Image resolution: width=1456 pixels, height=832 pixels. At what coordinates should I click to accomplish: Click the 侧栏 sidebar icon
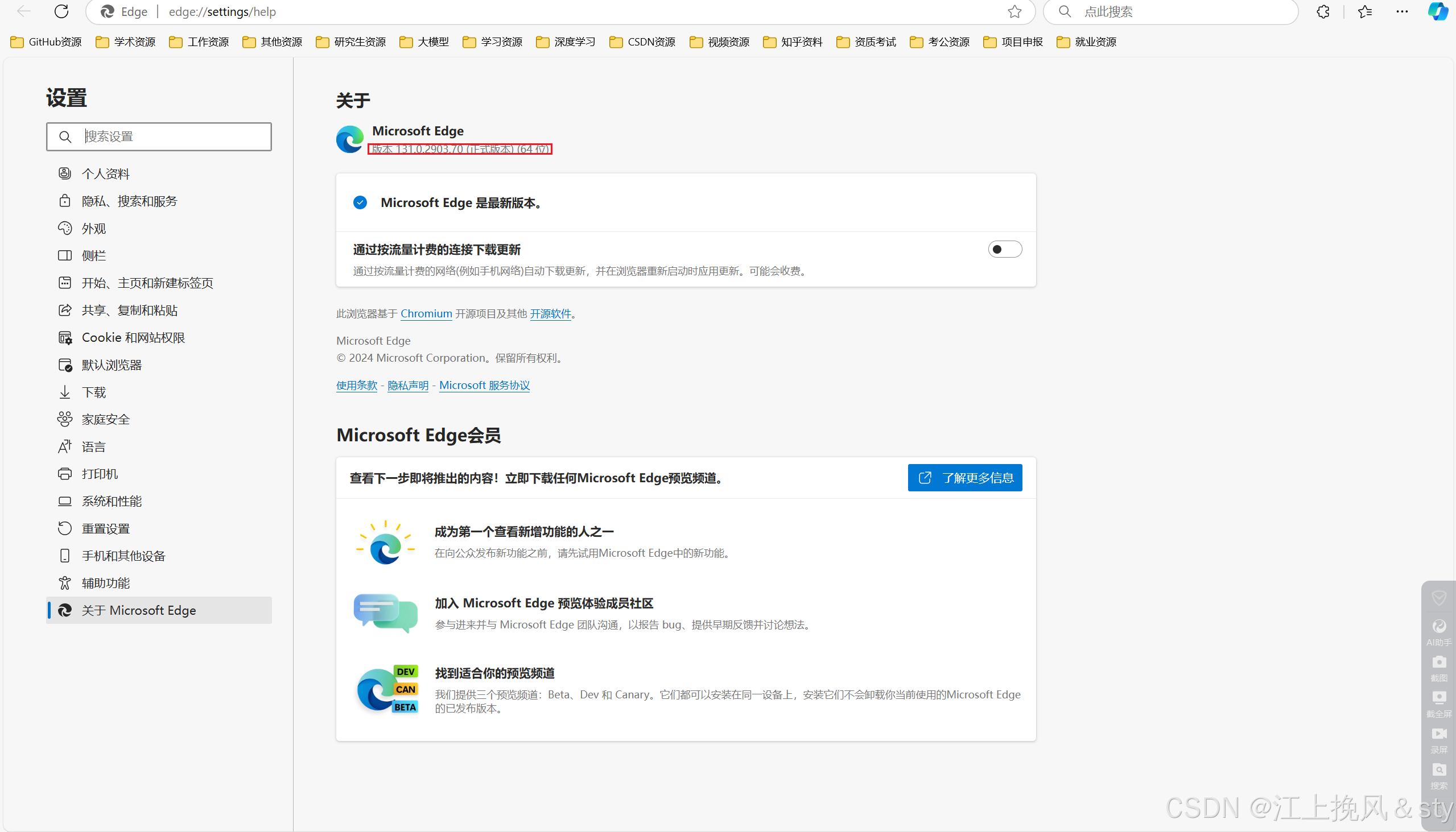[x=65, y=255]
